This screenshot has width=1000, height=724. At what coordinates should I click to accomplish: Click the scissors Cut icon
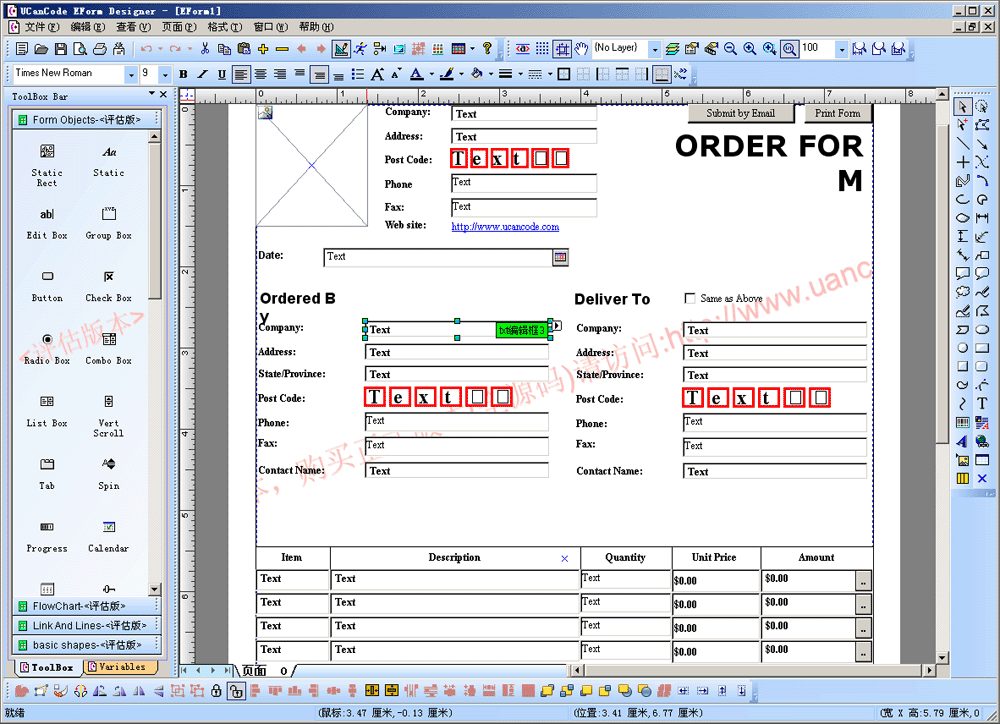pos(205,48)
